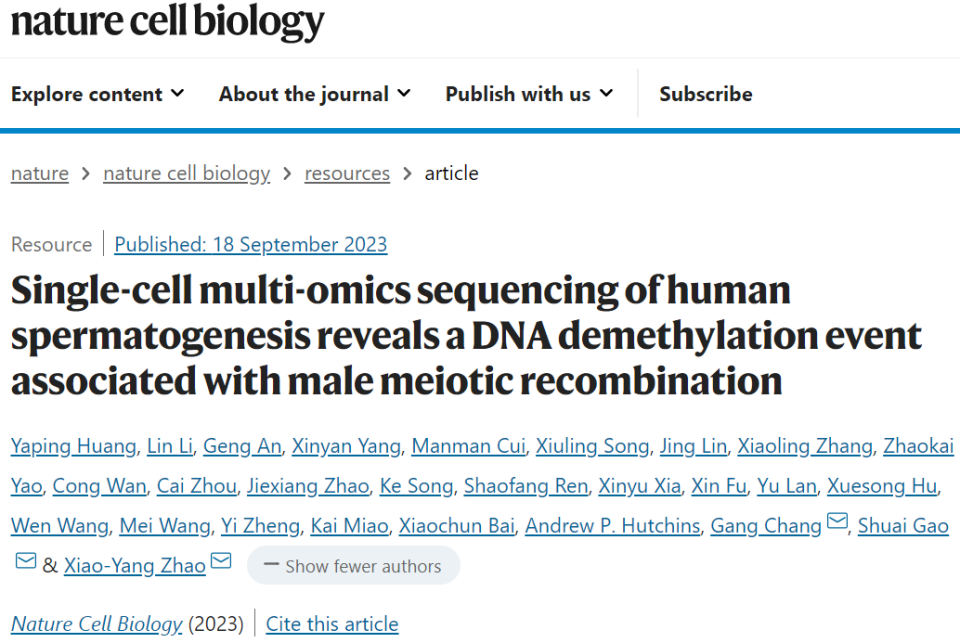The width and height of the screenshot is (960, 643).
Task: Click author Andrew P. Hutchins
Action: click(x=612, y=526)
